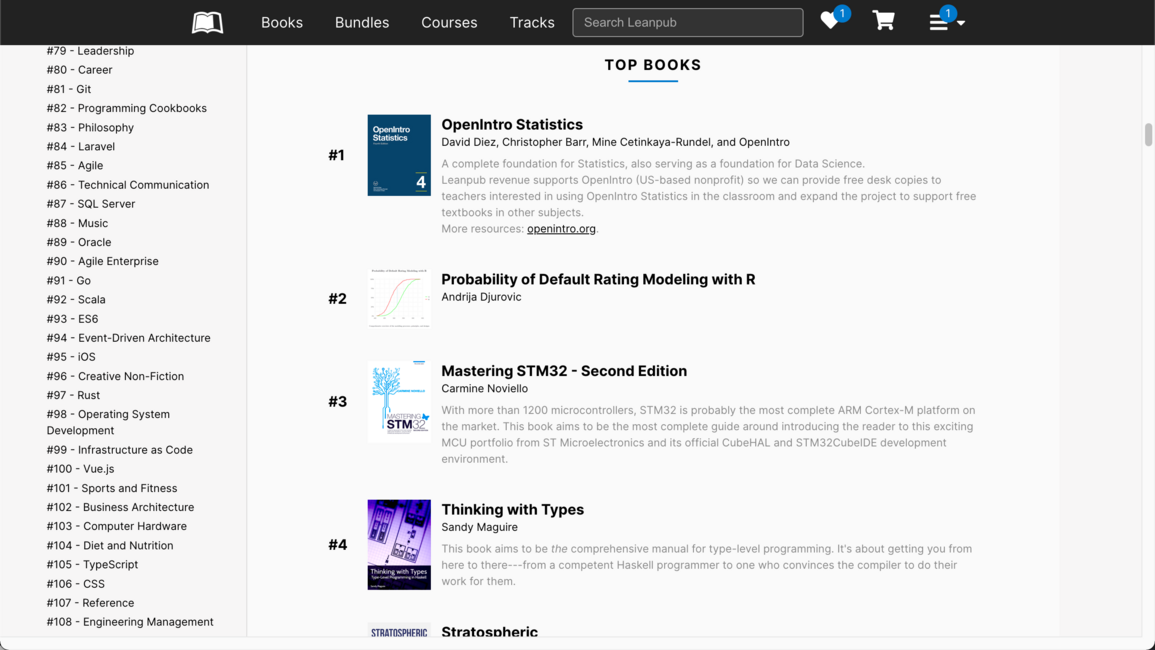Select category #86 - Technical Communication
Image resolution: width=1155 pixels, height=650 pixels.
127,185
